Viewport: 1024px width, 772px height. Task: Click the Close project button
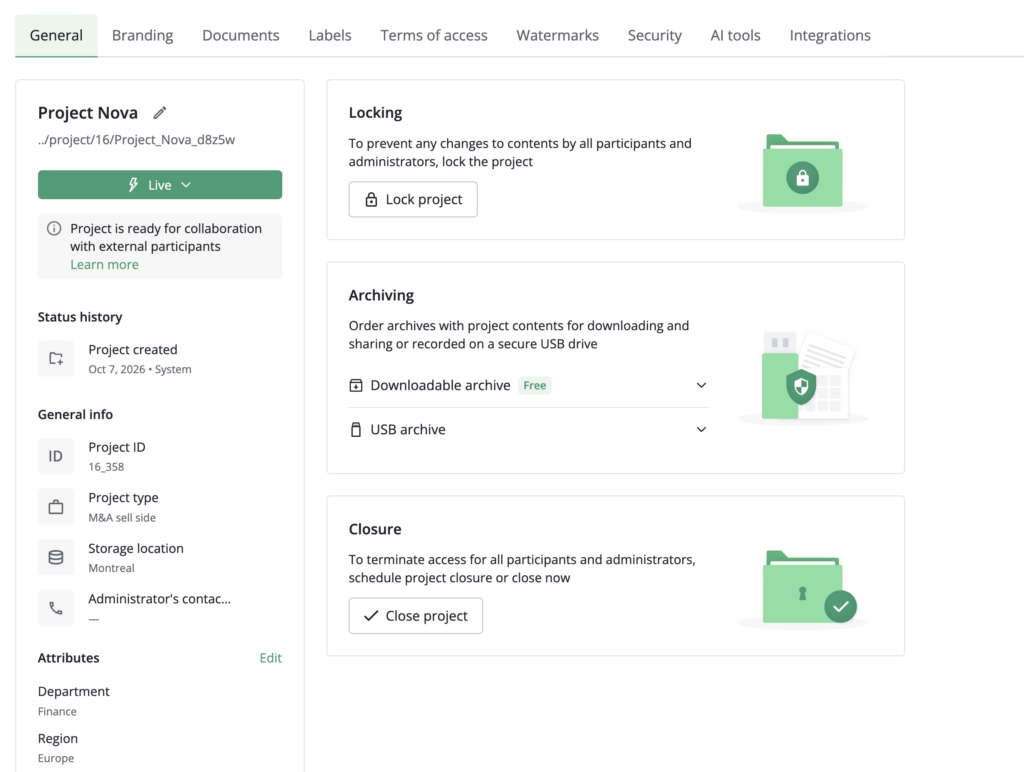416,616
